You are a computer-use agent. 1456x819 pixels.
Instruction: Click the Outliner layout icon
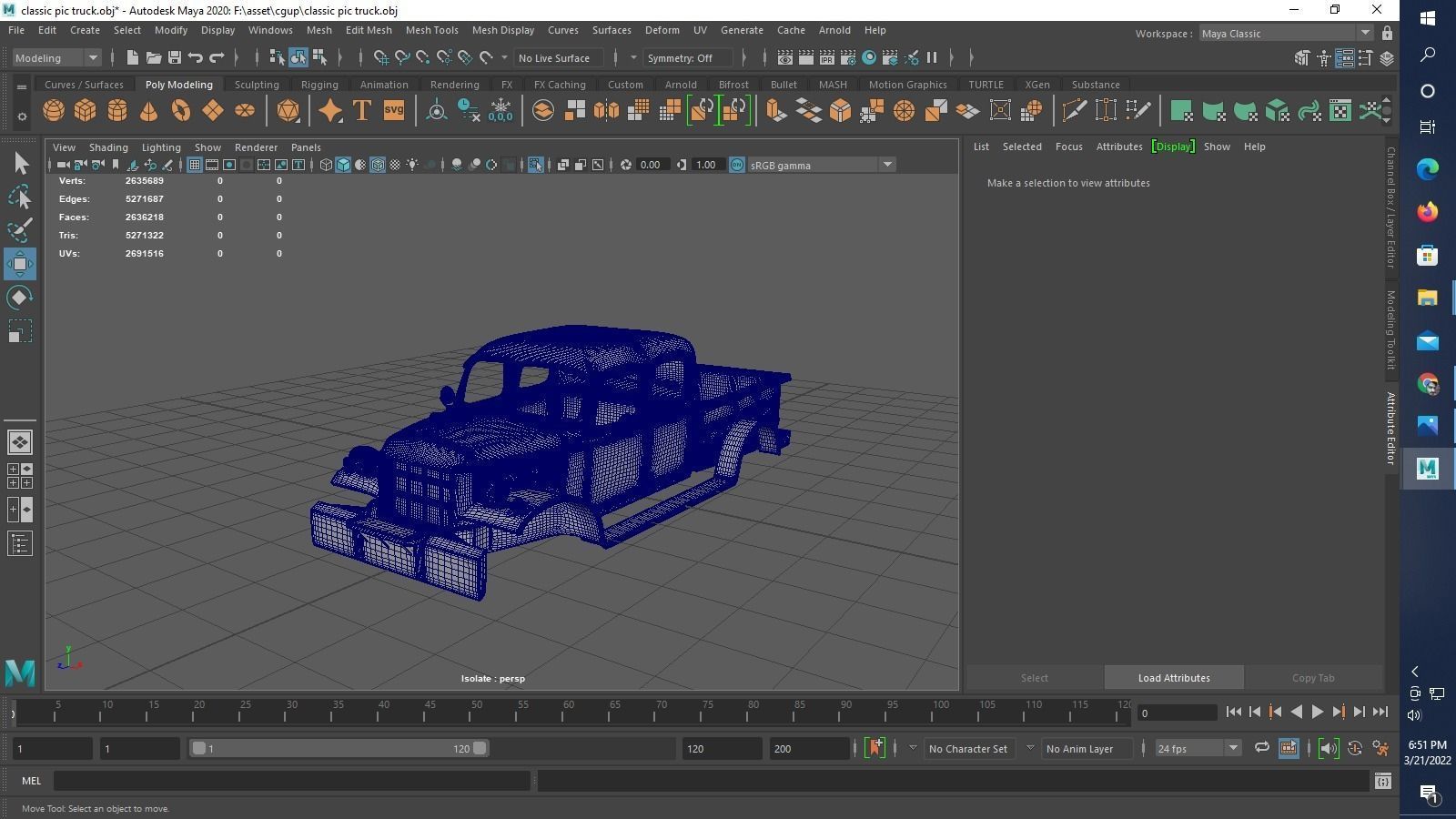pyautogui.click(x=20, y=544)
